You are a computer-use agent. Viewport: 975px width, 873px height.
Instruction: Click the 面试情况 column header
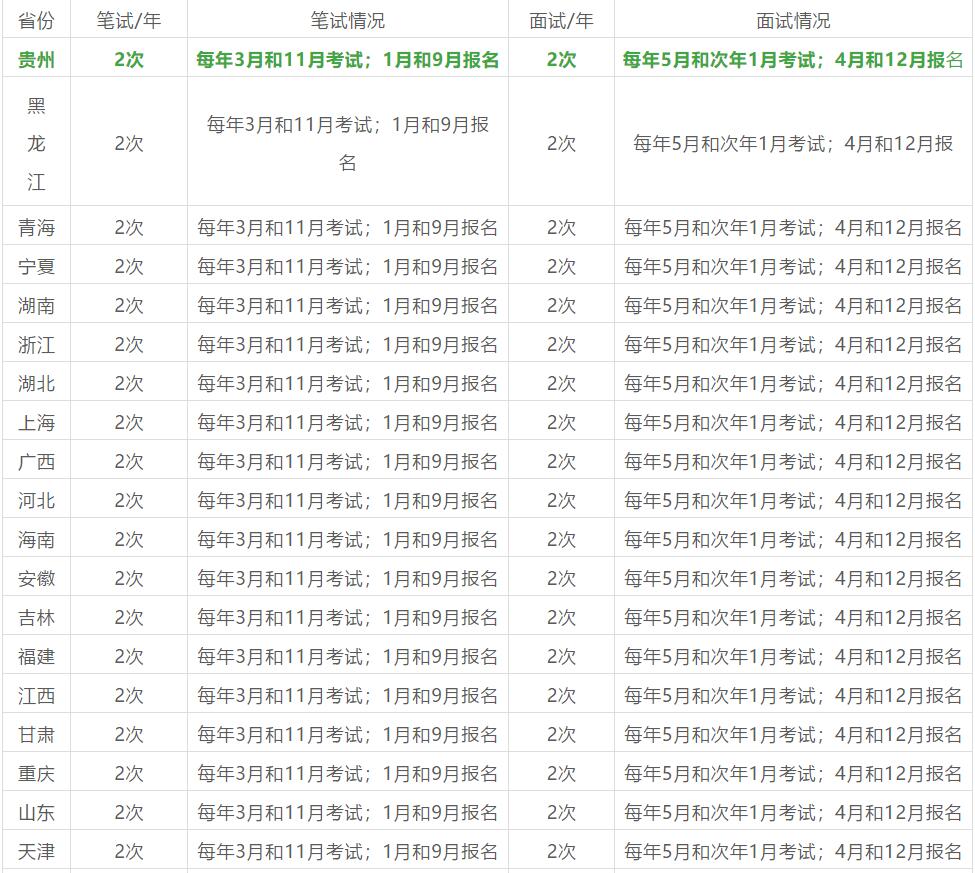(793, 21)
